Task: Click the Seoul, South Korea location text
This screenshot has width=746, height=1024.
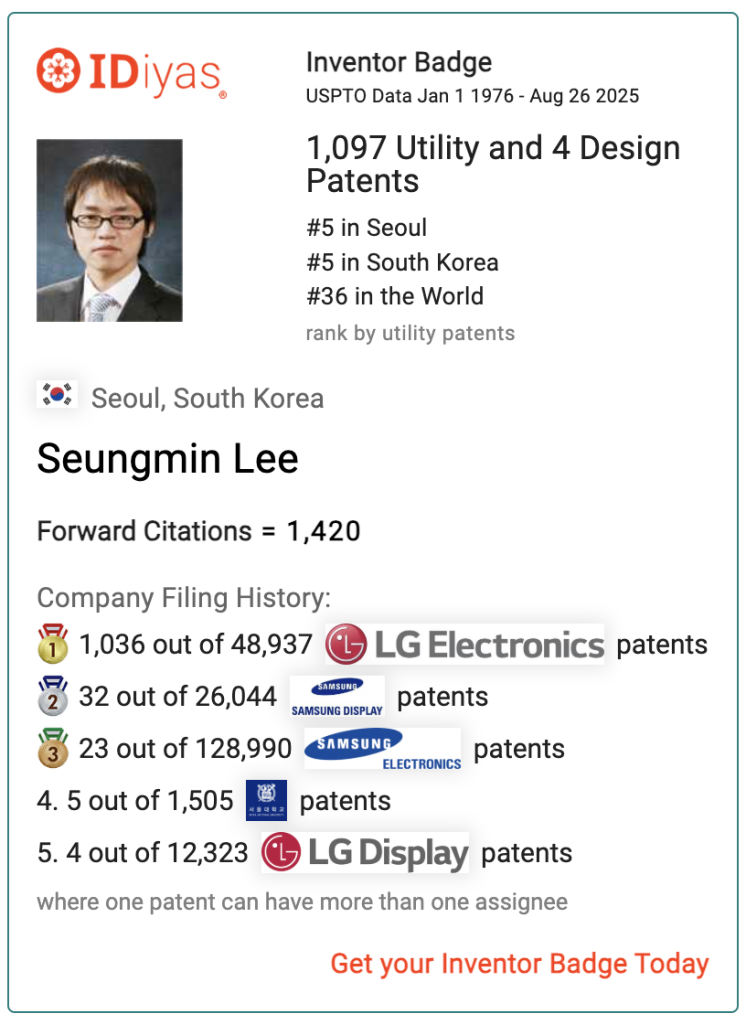Action: pyautogui.click(x=208, y=398)
